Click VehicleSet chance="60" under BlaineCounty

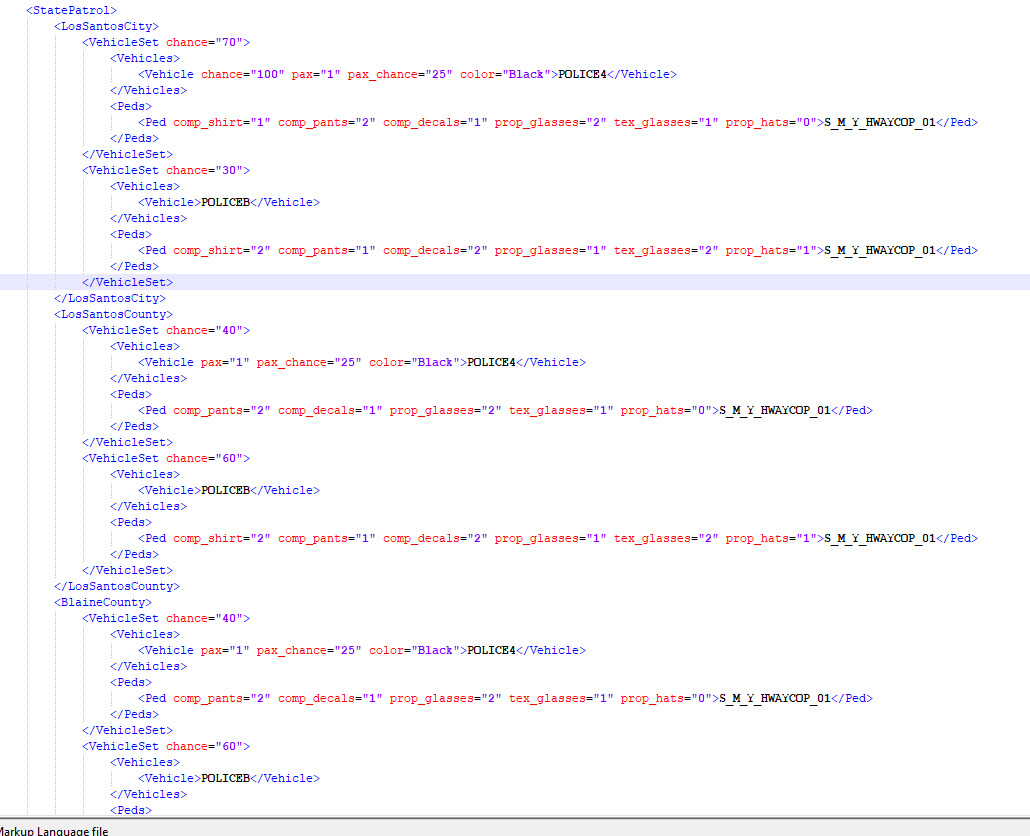(166, 746)
